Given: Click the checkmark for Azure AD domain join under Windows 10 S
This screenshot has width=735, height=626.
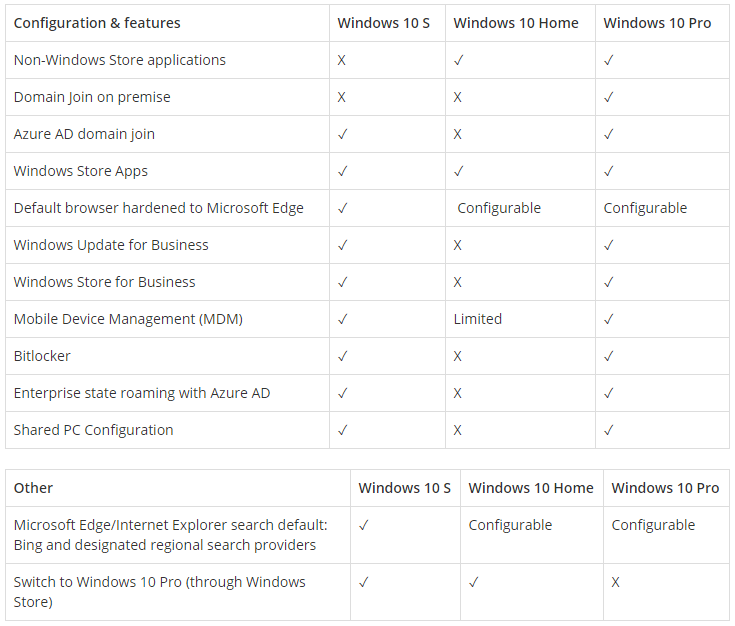Looking at the screenshot, I should [x=343, y=134].
